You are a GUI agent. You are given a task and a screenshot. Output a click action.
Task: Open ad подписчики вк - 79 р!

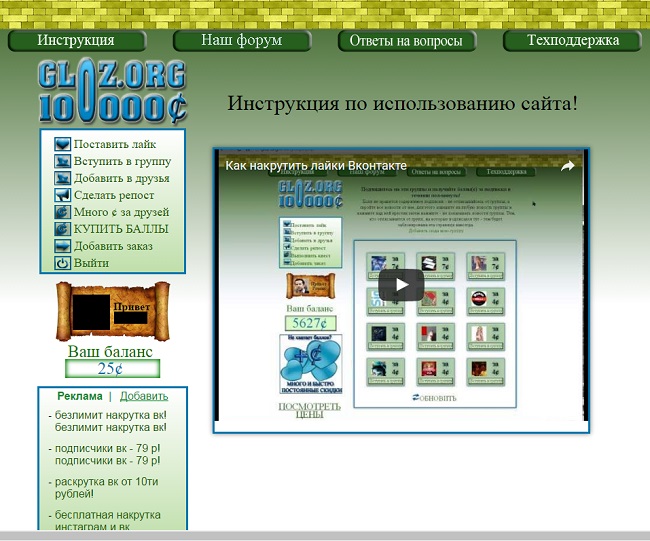(107, 455)
